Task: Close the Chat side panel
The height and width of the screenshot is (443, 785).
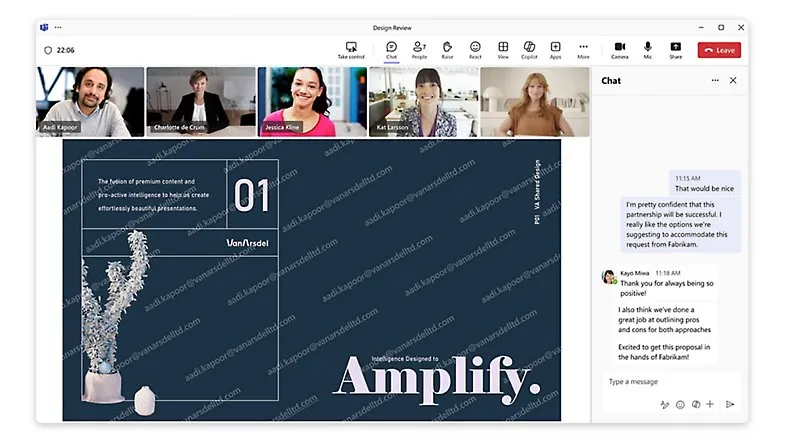Action: pyautogui.click(x=733, y=80)
